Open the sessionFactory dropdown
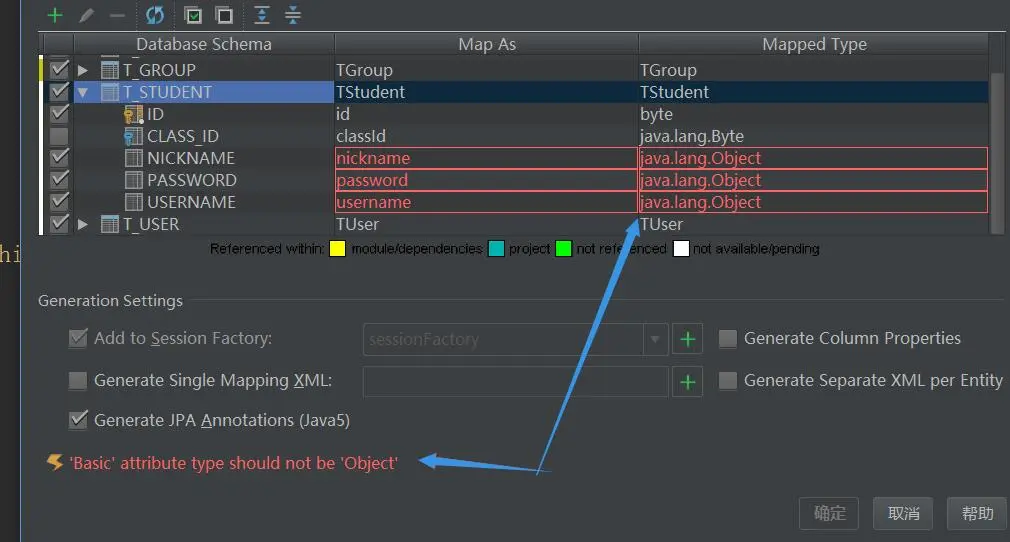 (655, 339)
